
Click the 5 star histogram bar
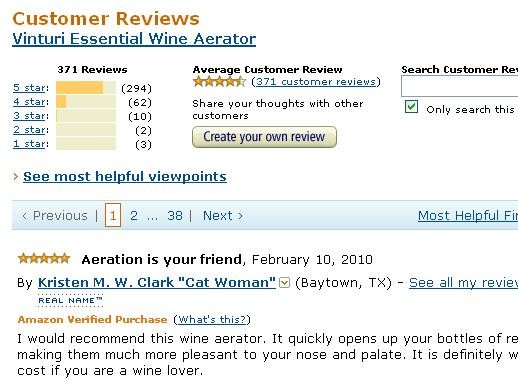point(86,88)
